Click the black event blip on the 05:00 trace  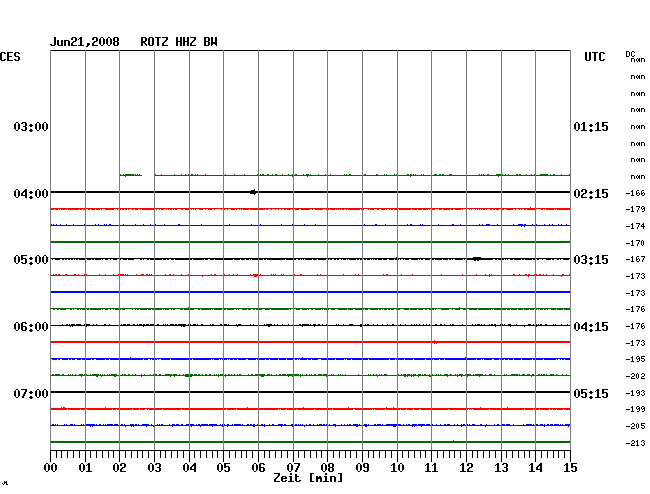[477, 259]
